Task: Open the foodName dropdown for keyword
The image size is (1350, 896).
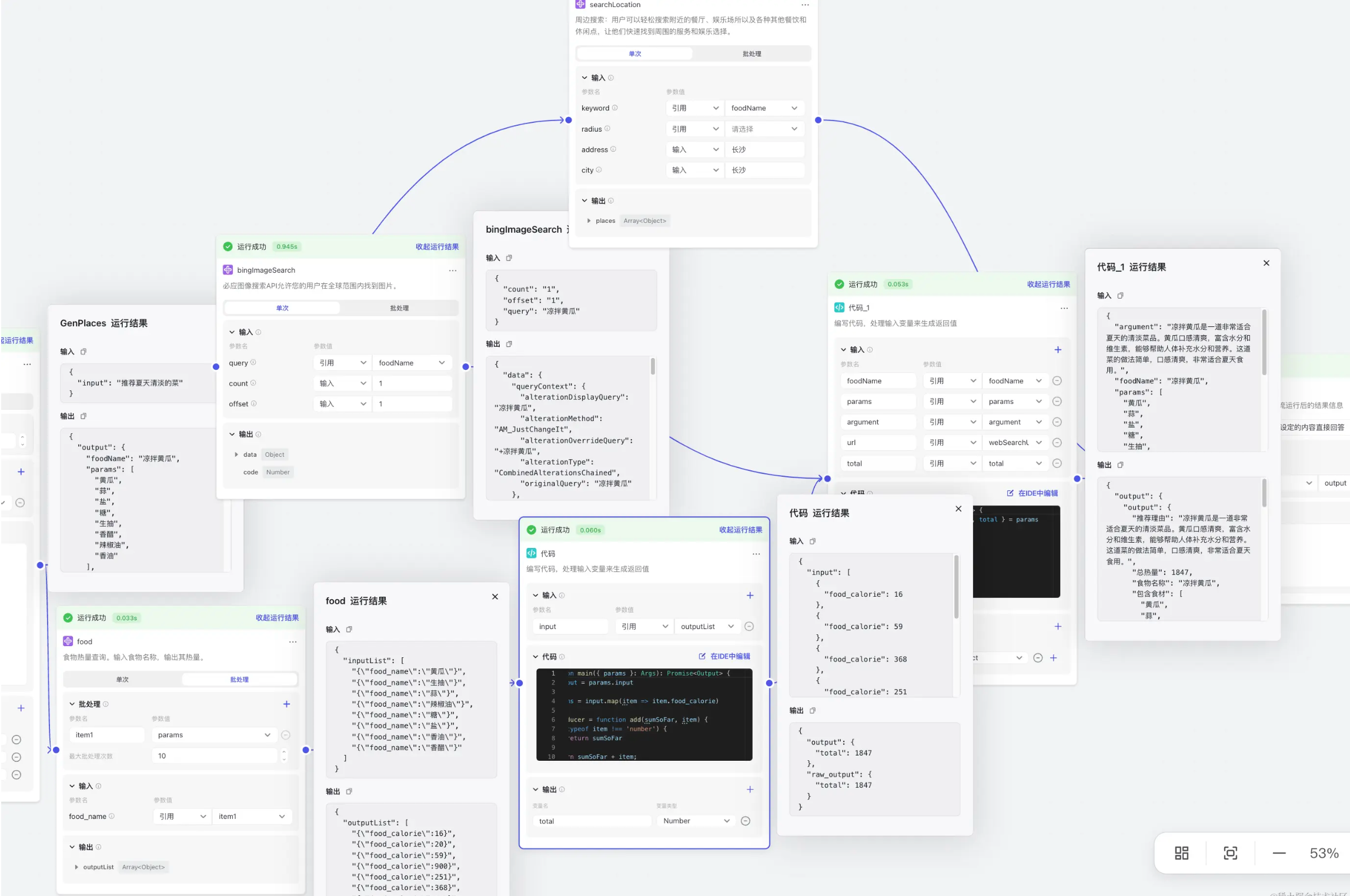Action: pyautogui.click(x=764, y=108)
